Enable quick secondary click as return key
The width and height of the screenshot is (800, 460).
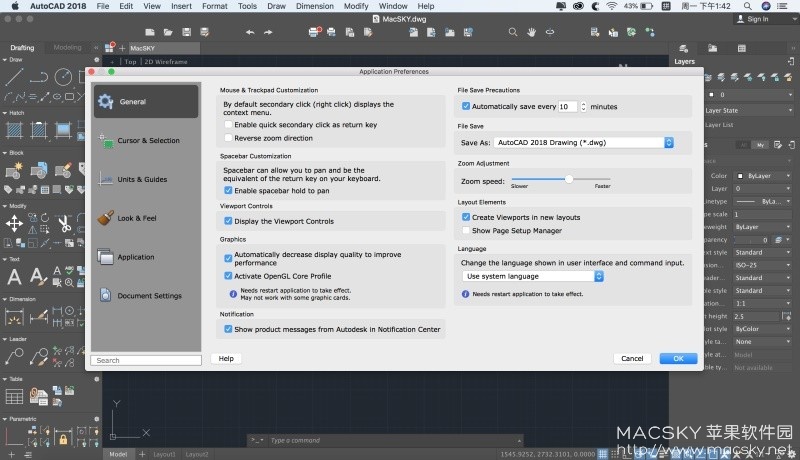click(x=228, y=124)
